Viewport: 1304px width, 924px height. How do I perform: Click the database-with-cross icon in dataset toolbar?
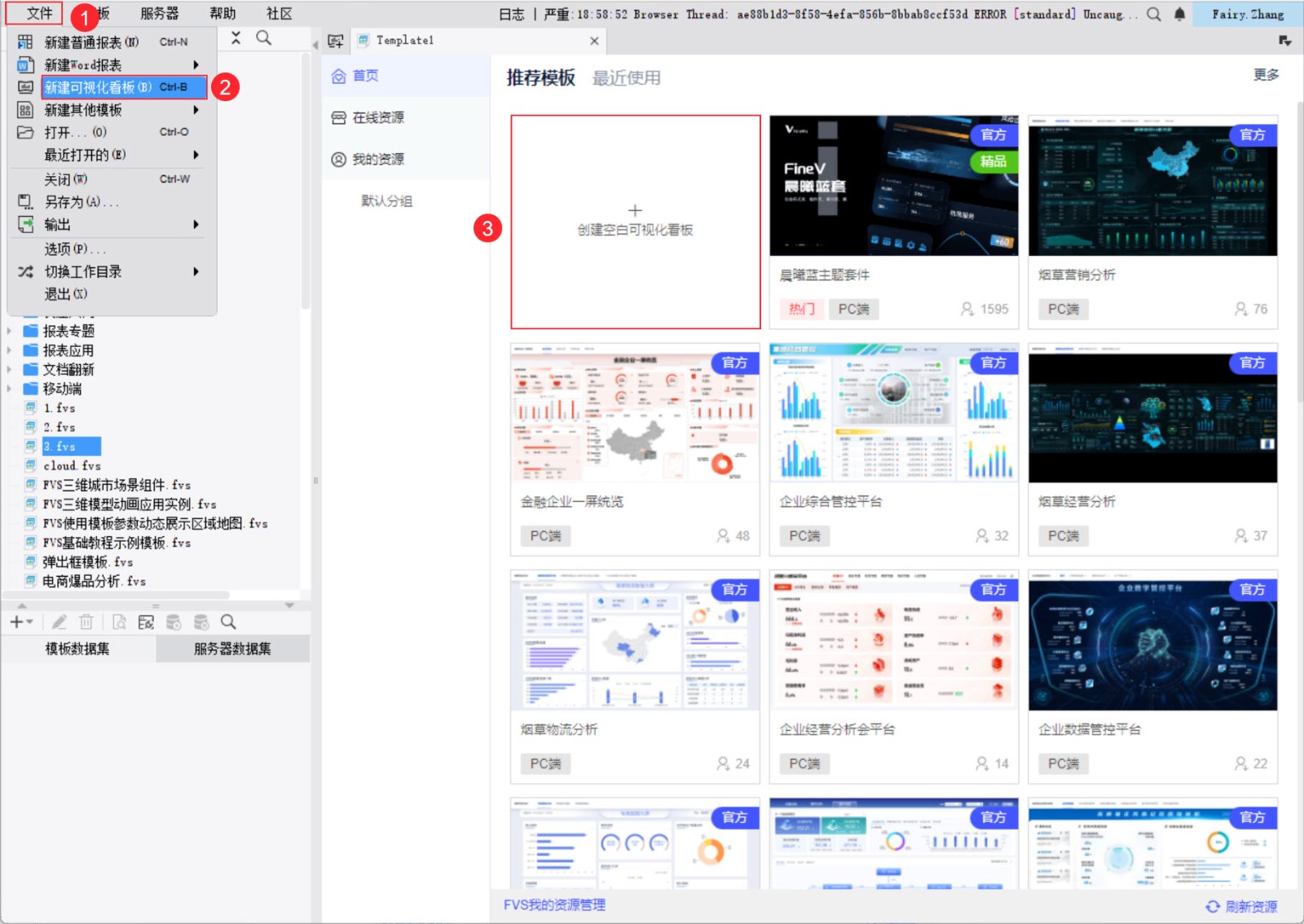[201, 622]
